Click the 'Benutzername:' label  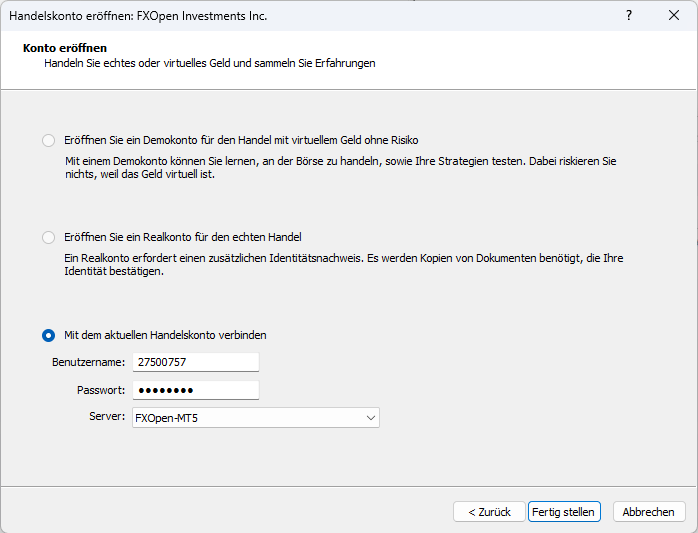point(89,362)
